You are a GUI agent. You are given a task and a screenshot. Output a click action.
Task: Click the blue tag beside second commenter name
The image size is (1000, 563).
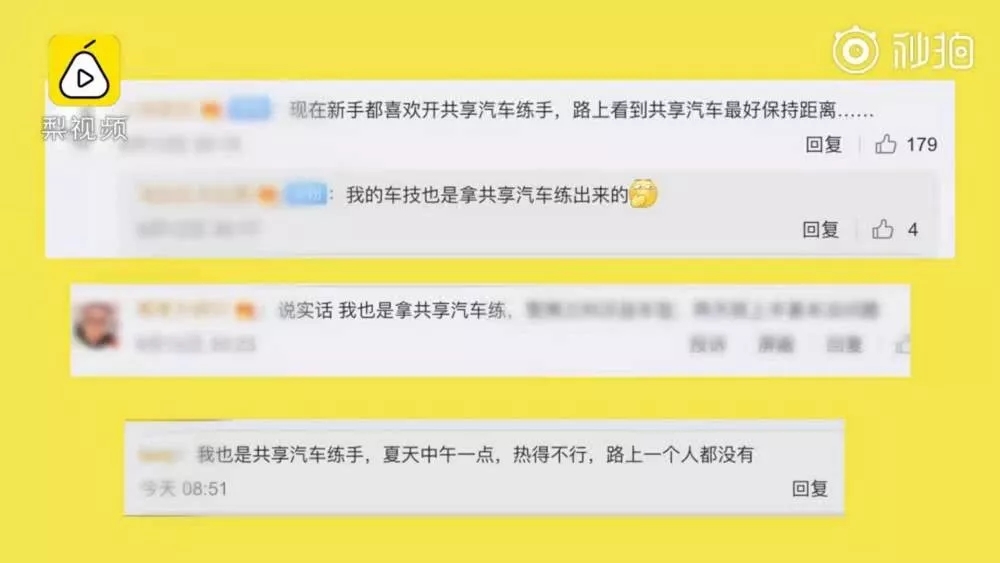[x=305, y=194]
